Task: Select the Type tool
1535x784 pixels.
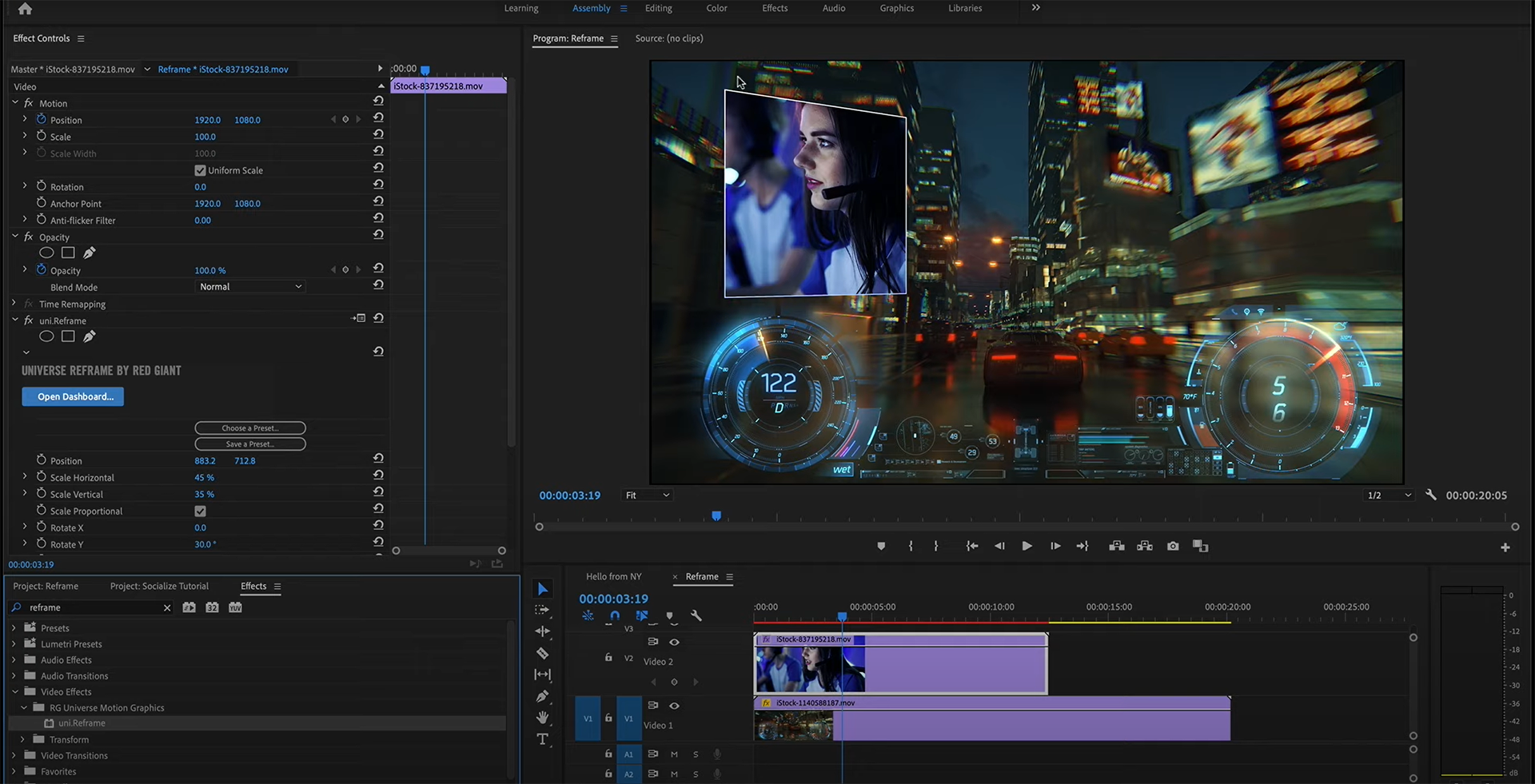Action: [x=543, y=739]
